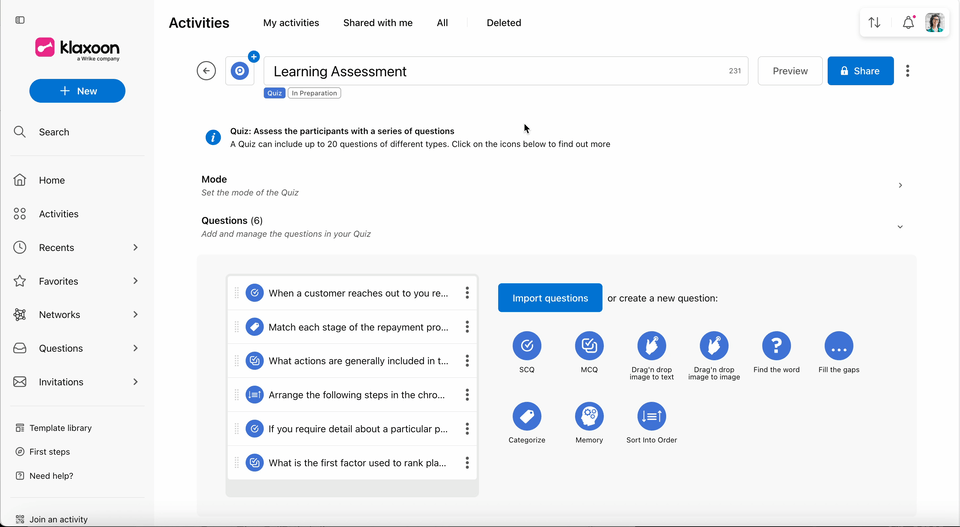Expand Invitations in the sidebar
The image size is (960, 527).
[135, 382]
